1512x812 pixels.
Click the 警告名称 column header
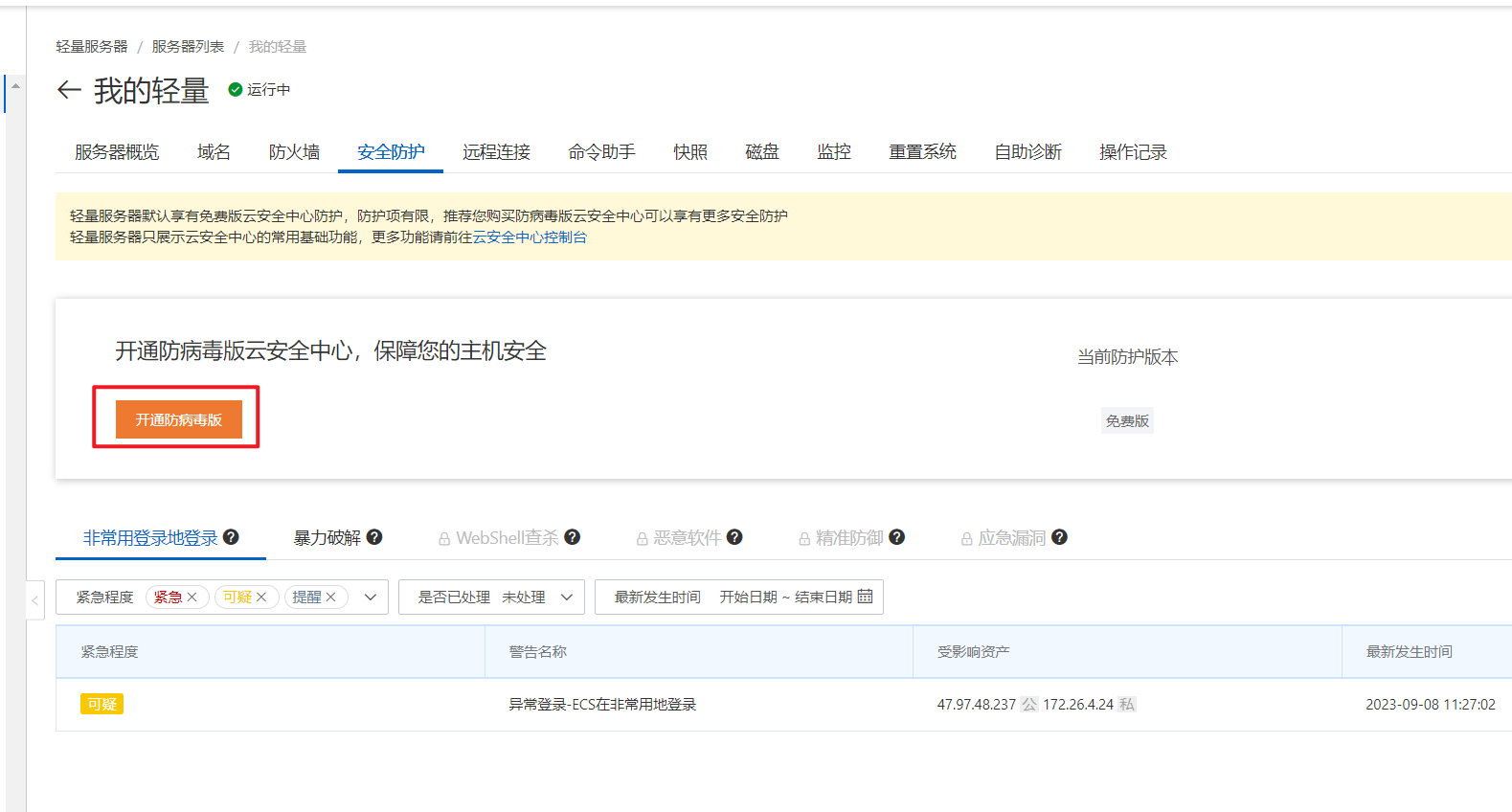coord(538,651)
